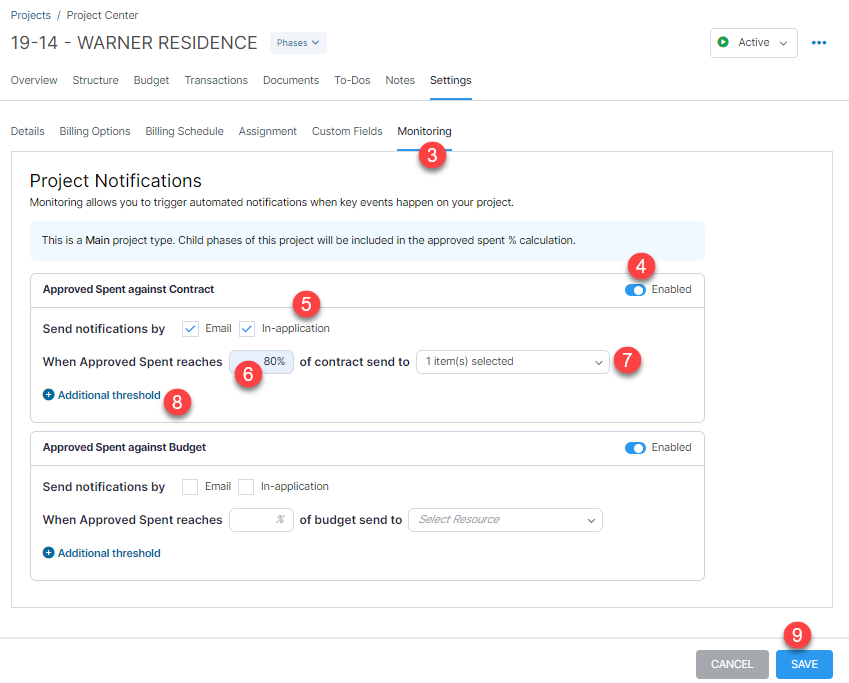Open the Budget tab
Viewport: 849px width, 683px height.
152,80
